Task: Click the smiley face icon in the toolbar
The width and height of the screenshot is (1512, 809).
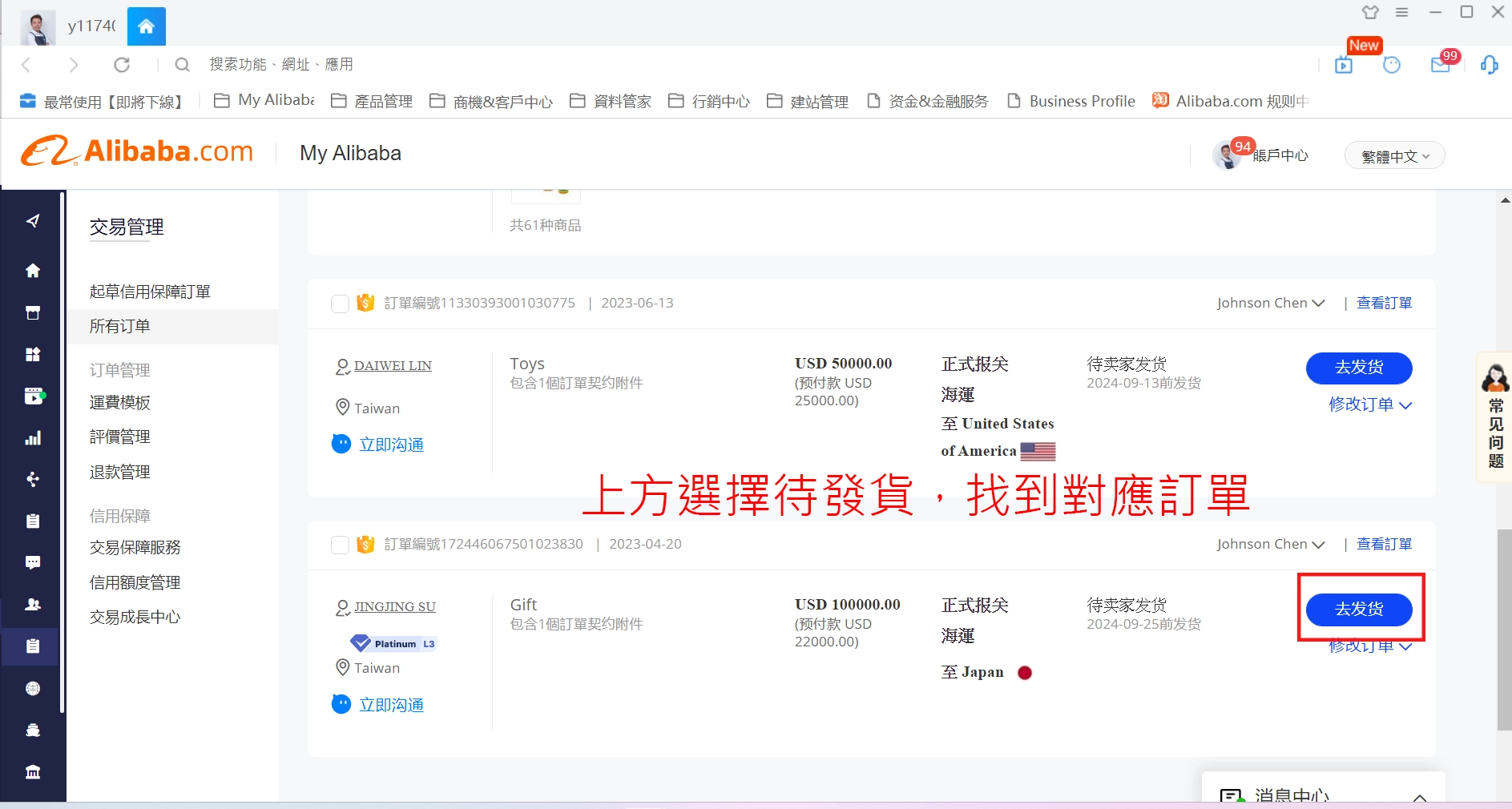Action: tap(1392, 65)
